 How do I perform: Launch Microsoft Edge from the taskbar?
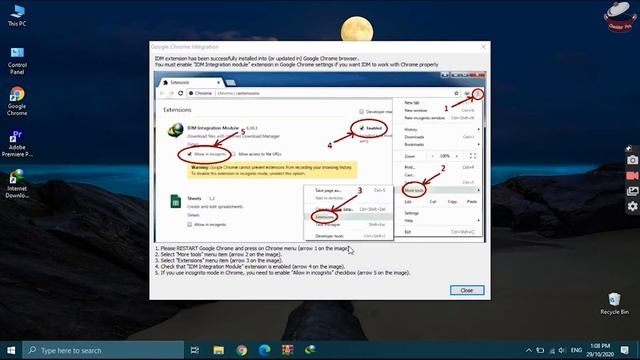tap(264, 350)
